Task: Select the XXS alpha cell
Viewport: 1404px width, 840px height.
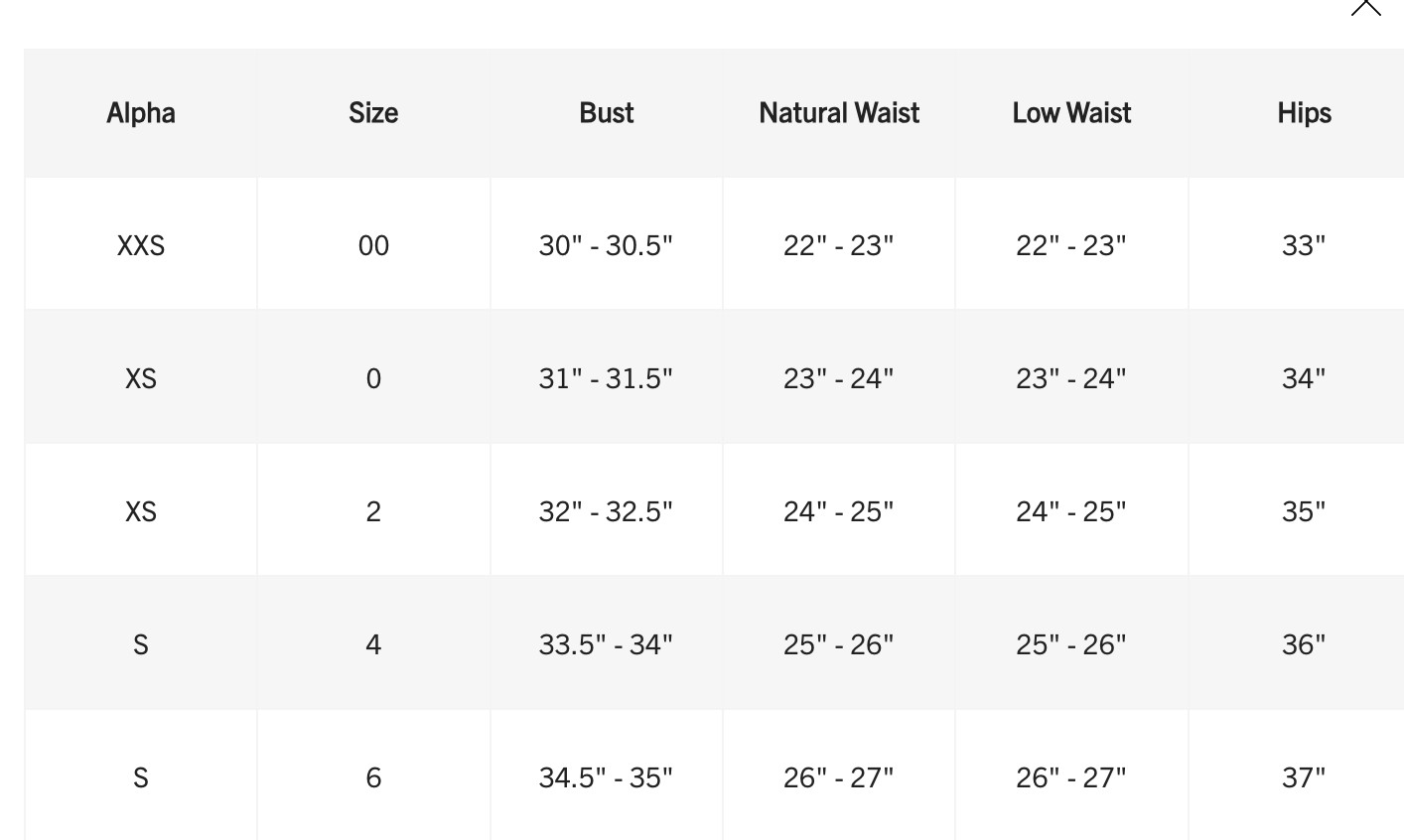Action: point(141,244)
